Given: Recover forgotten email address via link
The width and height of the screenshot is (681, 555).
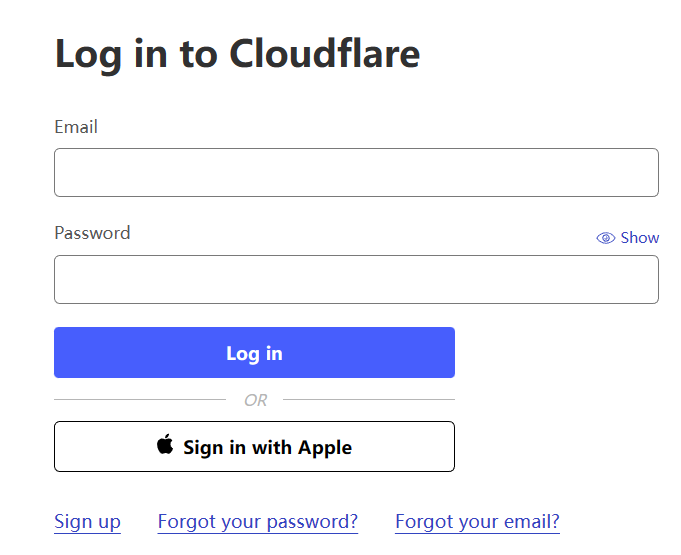Looking at the screenshot, I should pyautogui.click(x=477, y=522).
